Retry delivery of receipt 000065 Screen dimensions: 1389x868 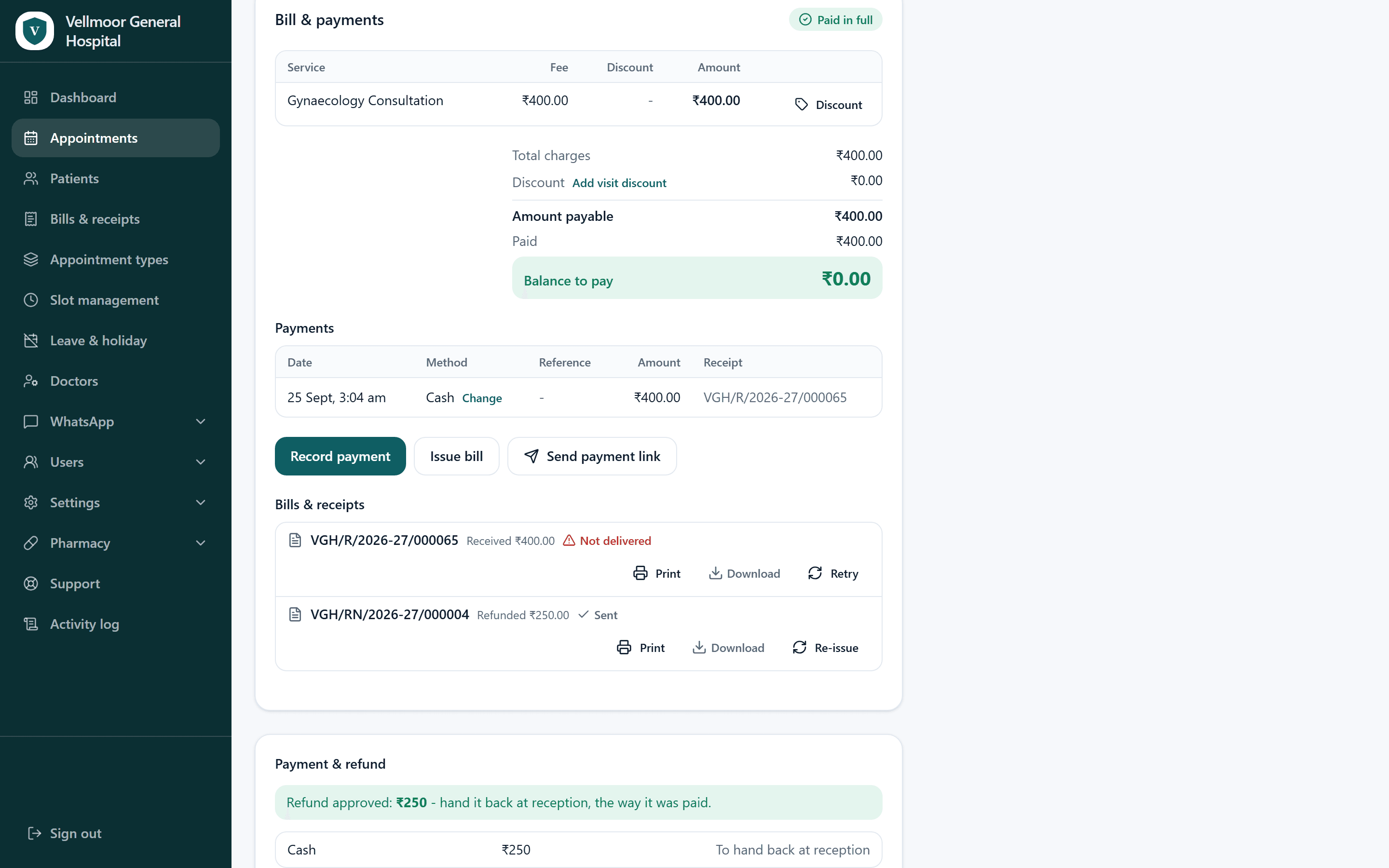(833, 573)
